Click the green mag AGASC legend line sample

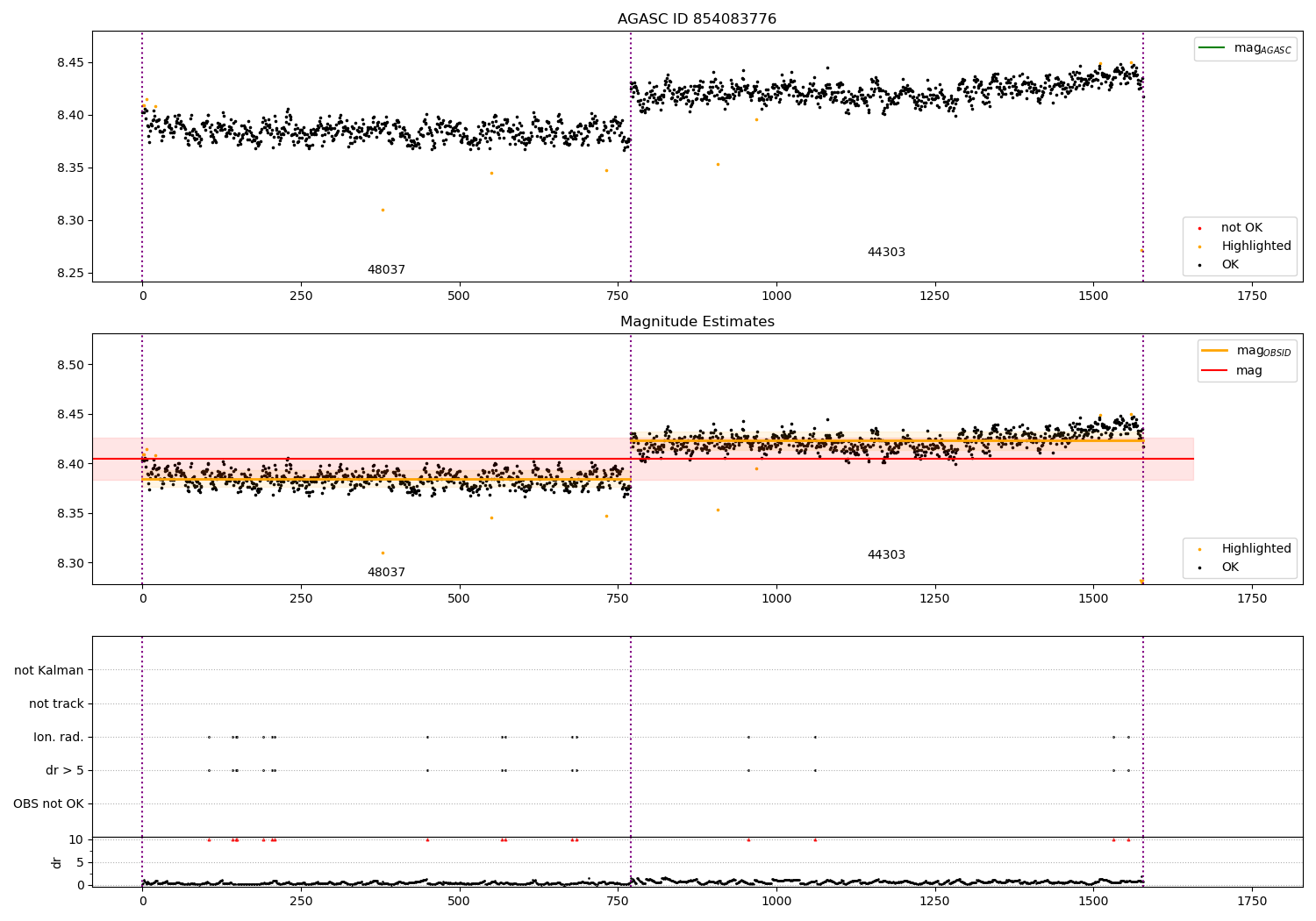[x=1212, y=47]
